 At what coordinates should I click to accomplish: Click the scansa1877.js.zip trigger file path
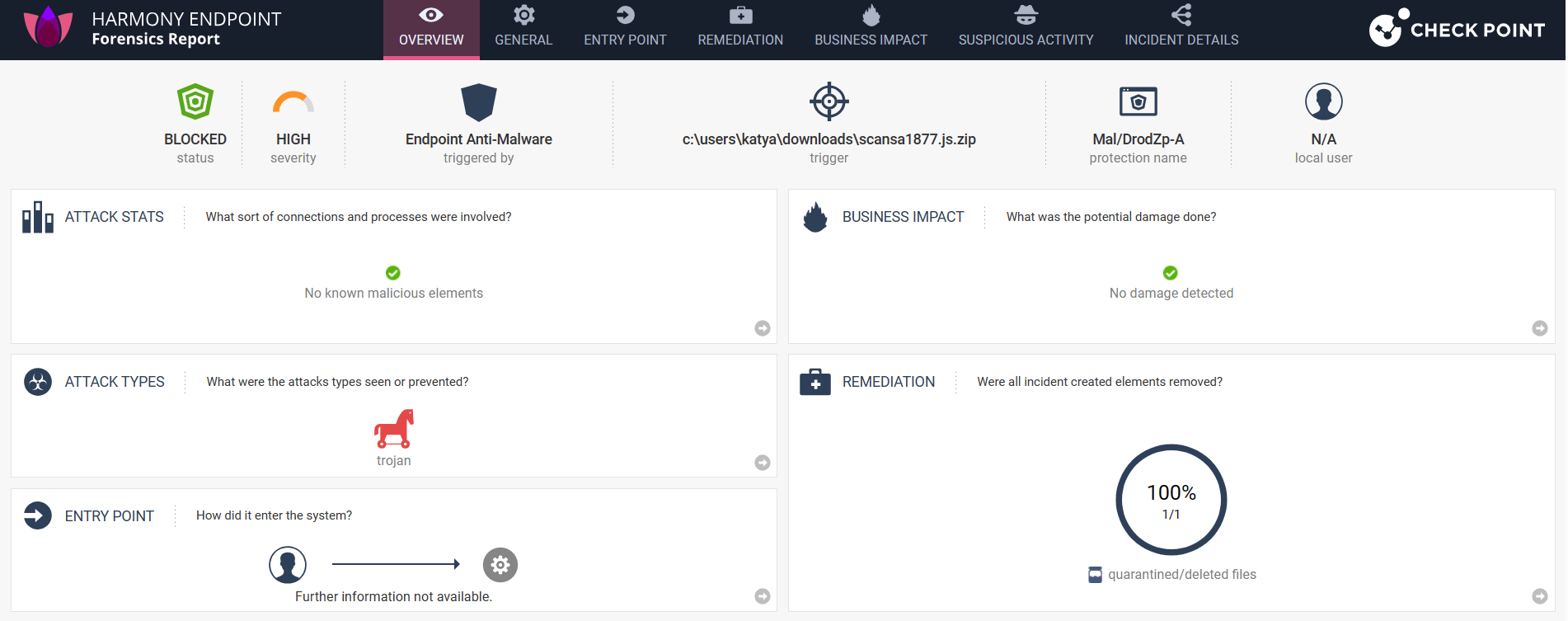click(x=829, y=139)
